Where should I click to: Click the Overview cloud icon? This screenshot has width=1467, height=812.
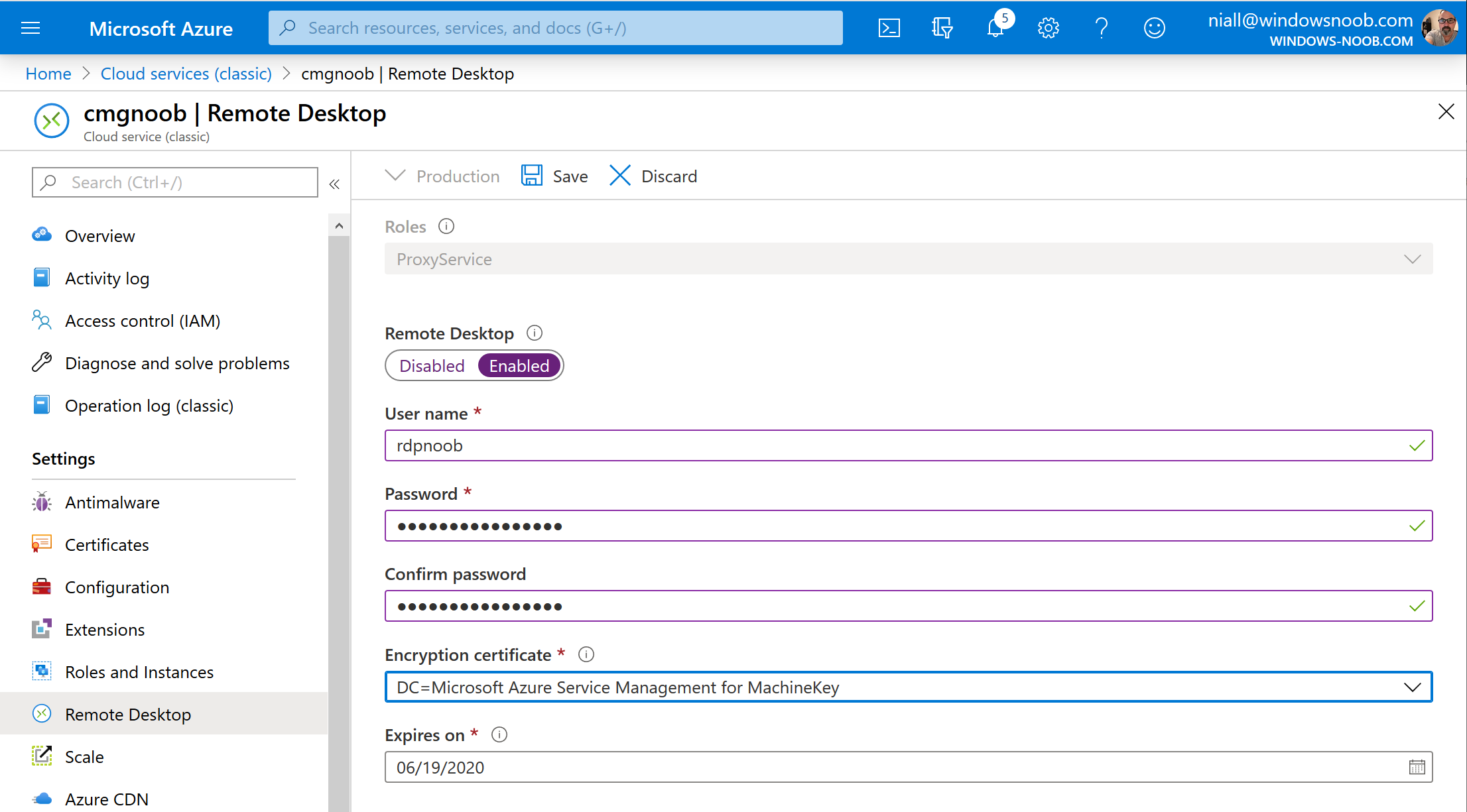[x=42, y=235]
